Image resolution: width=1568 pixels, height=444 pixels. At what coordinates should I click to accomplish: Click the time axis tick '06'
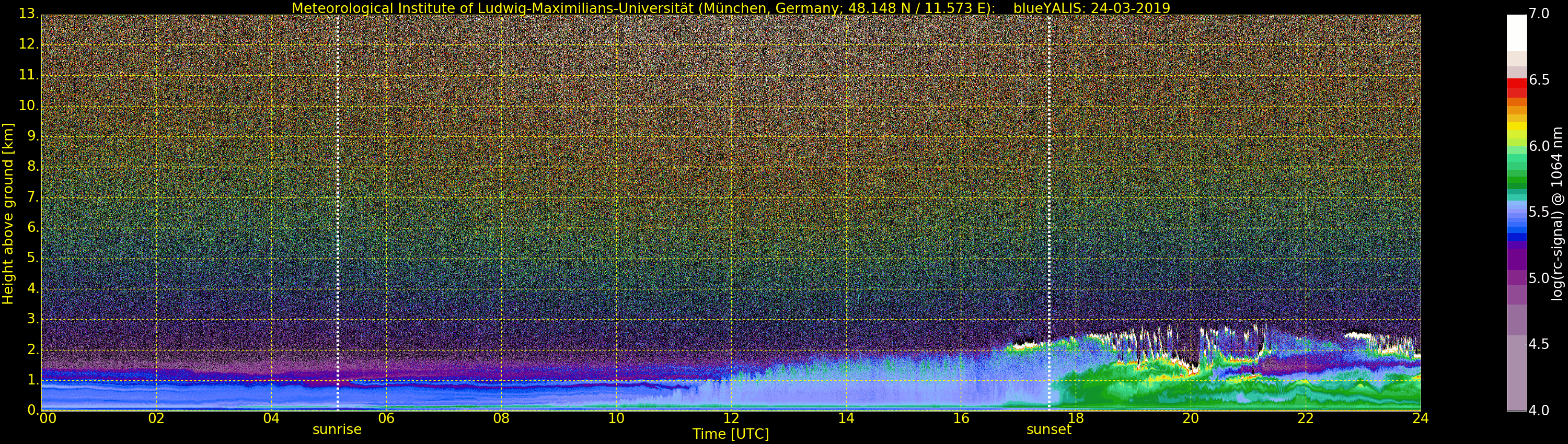pos(387,418)
